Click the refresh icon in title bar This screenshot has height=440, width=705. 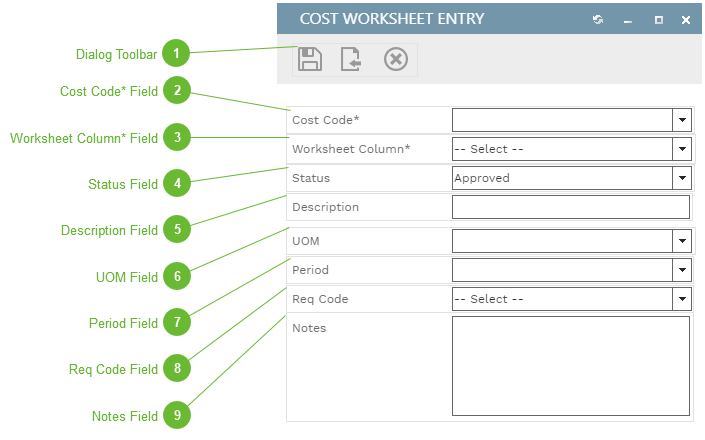click(x=598, y=19)
